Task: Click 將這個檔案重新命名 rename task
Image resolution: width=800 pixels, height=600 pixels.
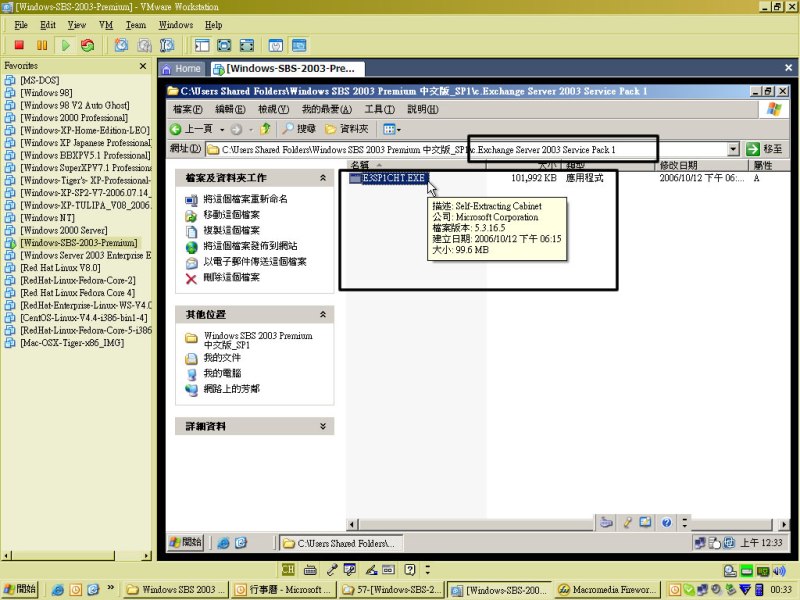Action: click(x=245, y=199)
